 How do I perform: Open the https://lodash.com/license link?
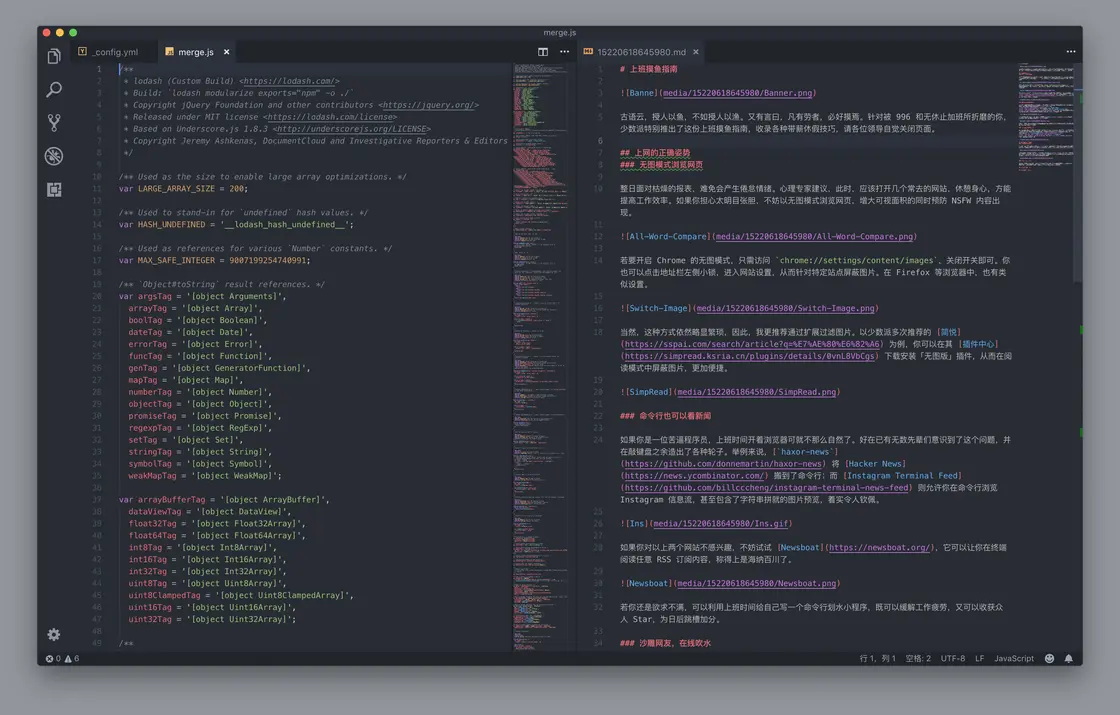(330, 117)
